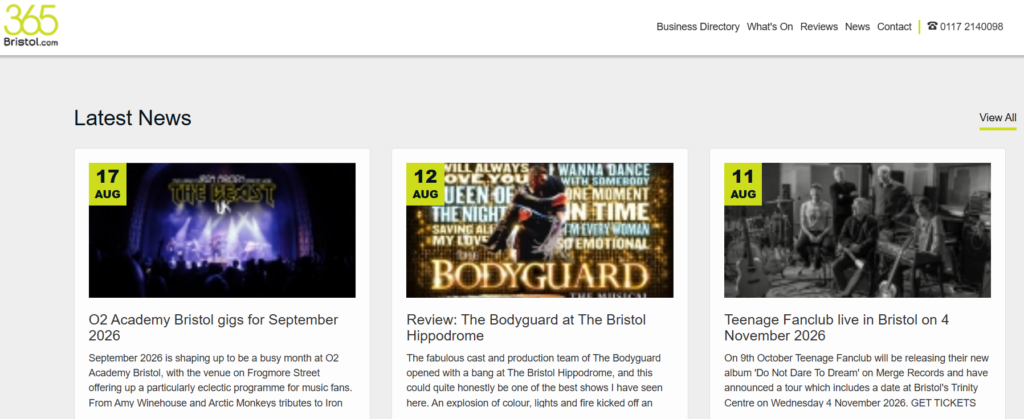Image resolution: width=1024 pixels, height=419 pixels.
Task: Open the Teenage Fanclub band photo thumbnail
Action: 857,230
